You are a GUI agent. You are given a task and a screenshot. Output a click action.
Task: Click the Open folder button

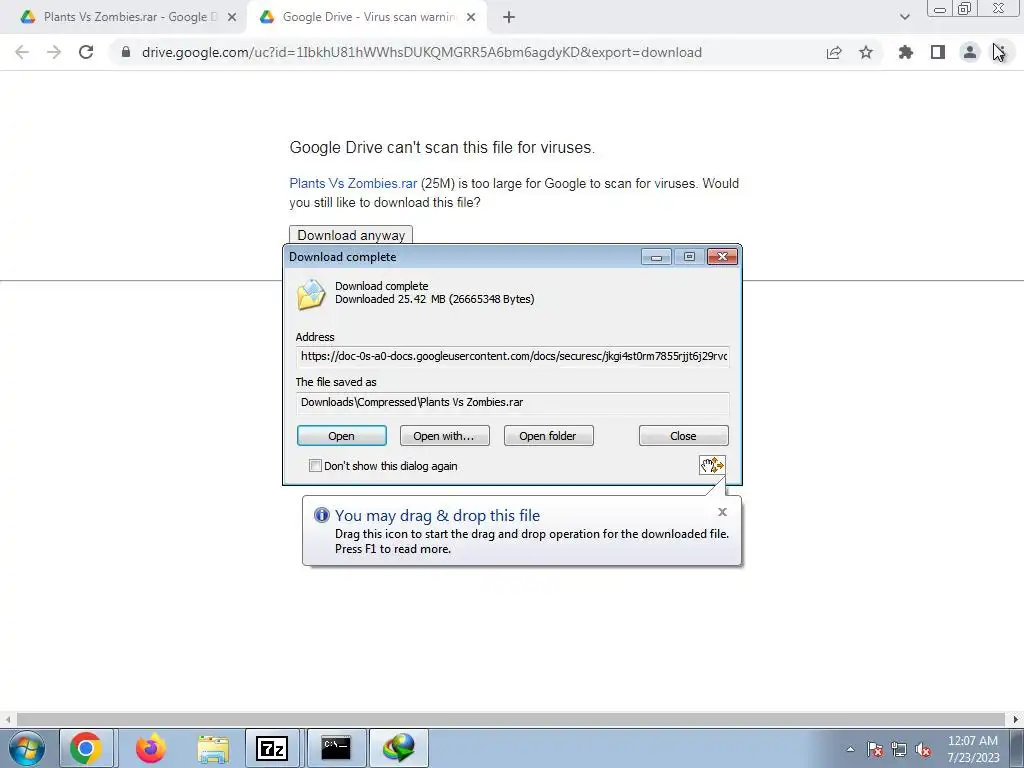[x=549, y=436]
